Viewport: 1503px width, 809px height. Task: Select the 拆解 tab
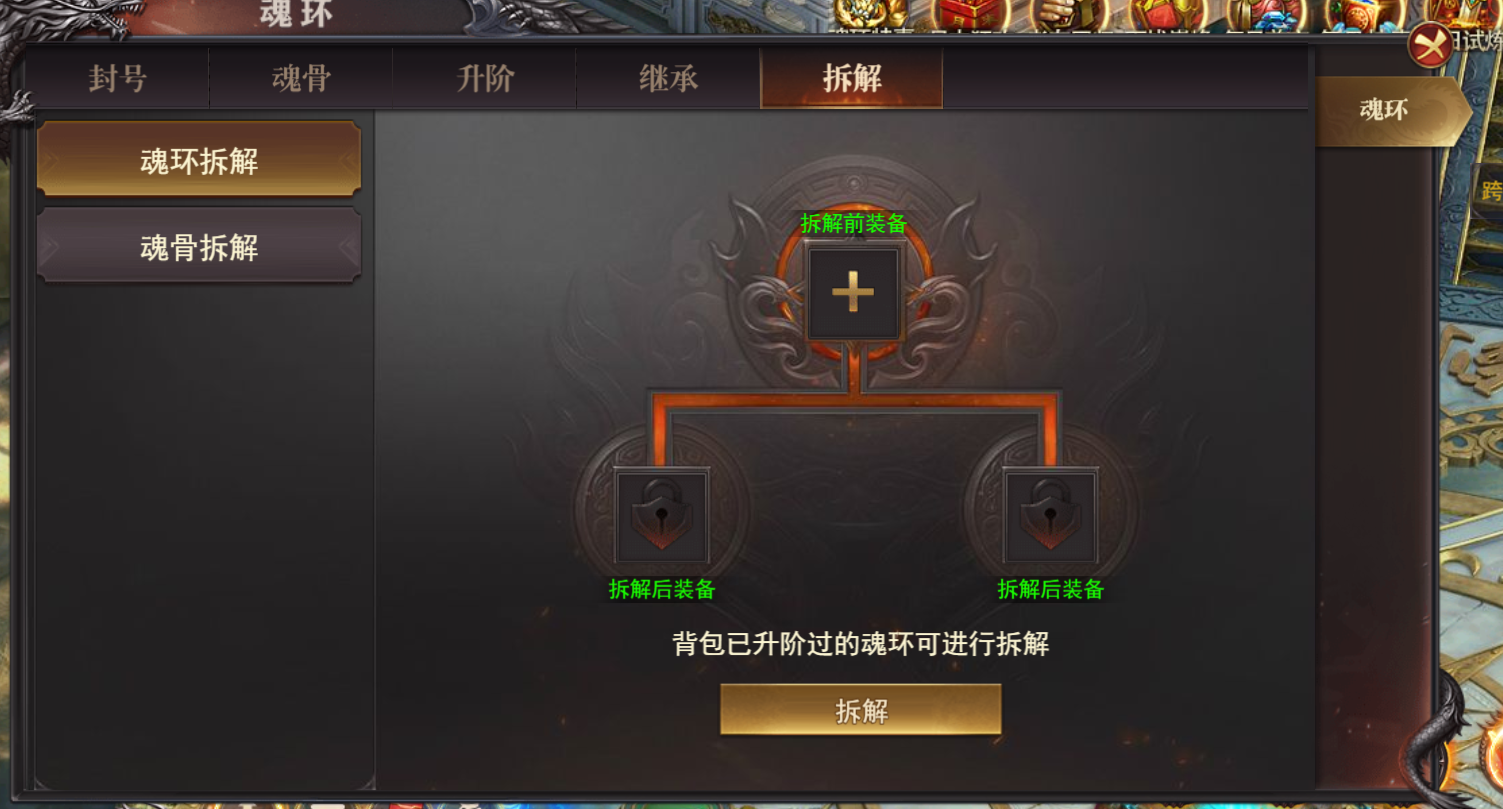tap(852, 78)
